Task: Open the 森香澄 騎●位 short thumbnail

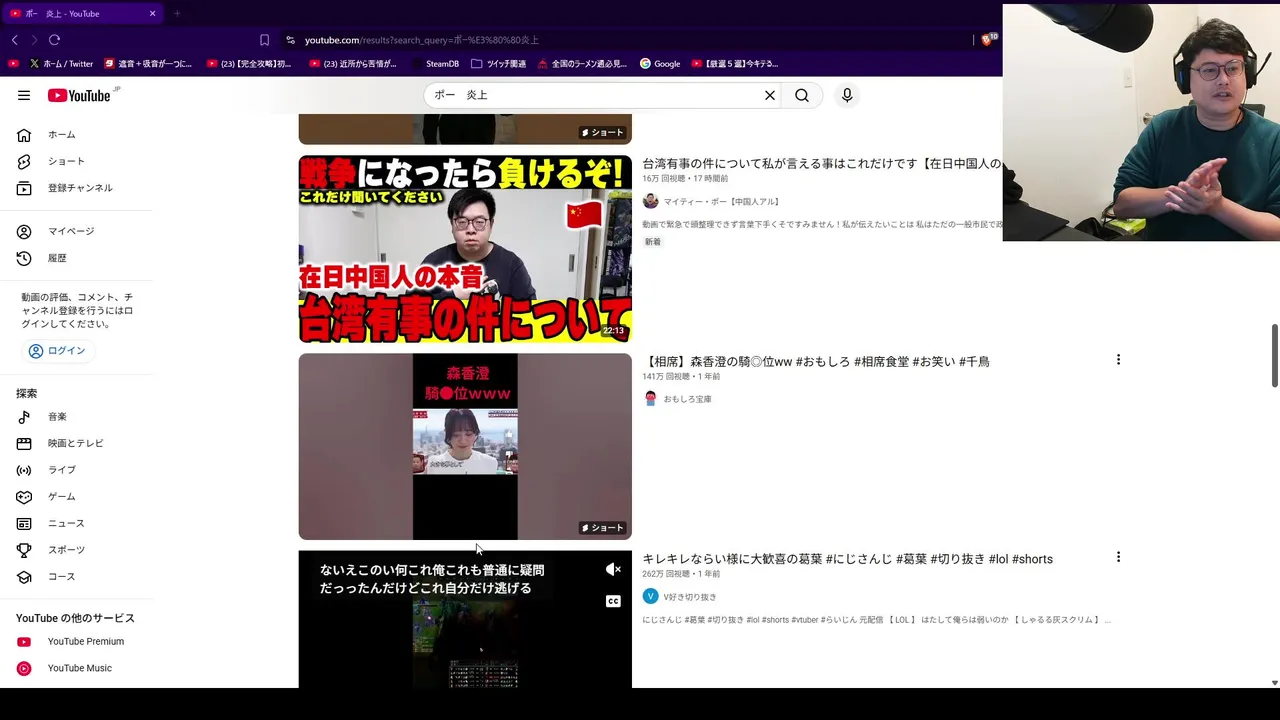Action: click(x=465, y=447)
